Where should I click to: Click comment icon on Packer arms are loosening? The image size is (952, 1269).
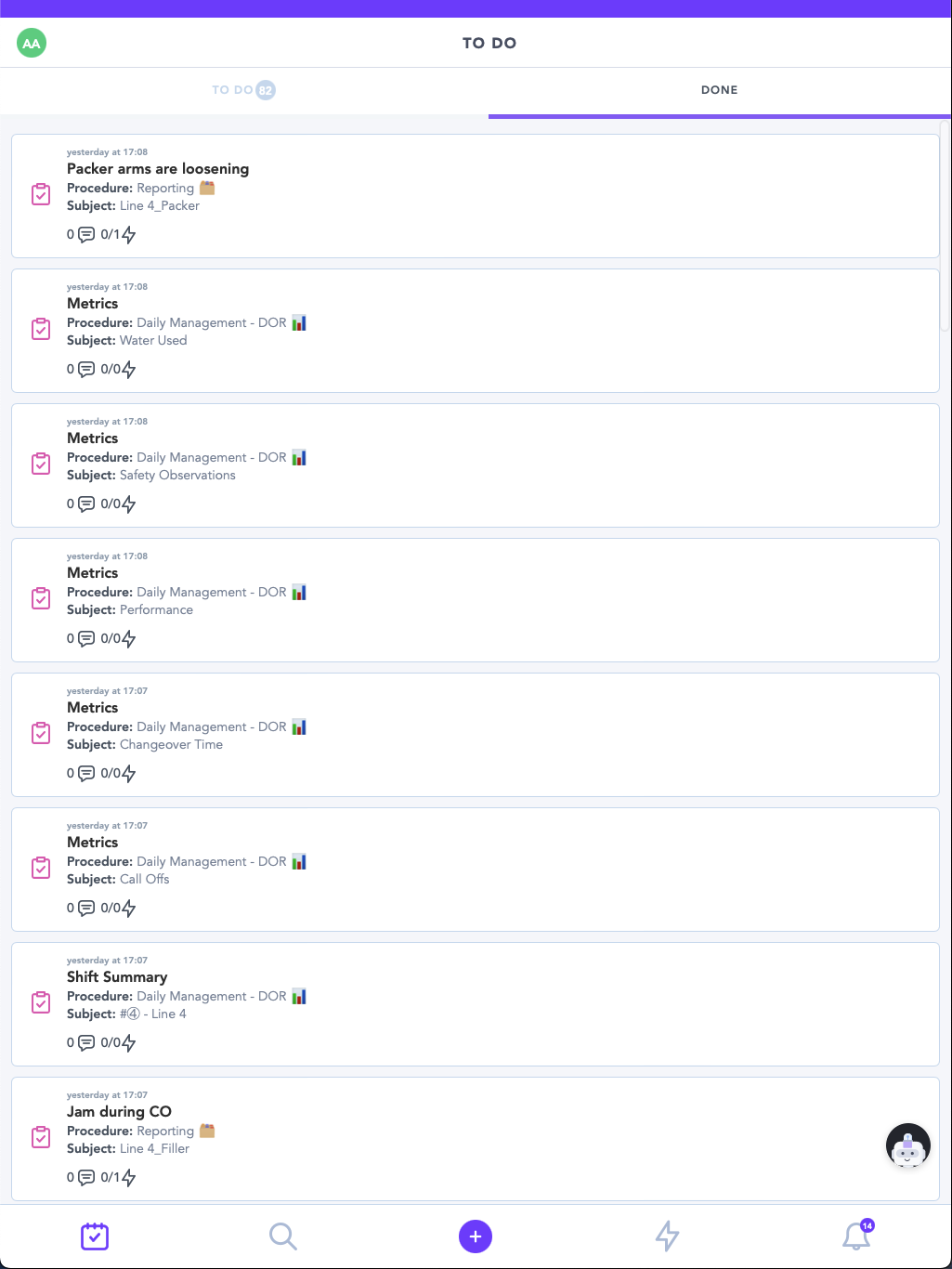pos(86,235)
